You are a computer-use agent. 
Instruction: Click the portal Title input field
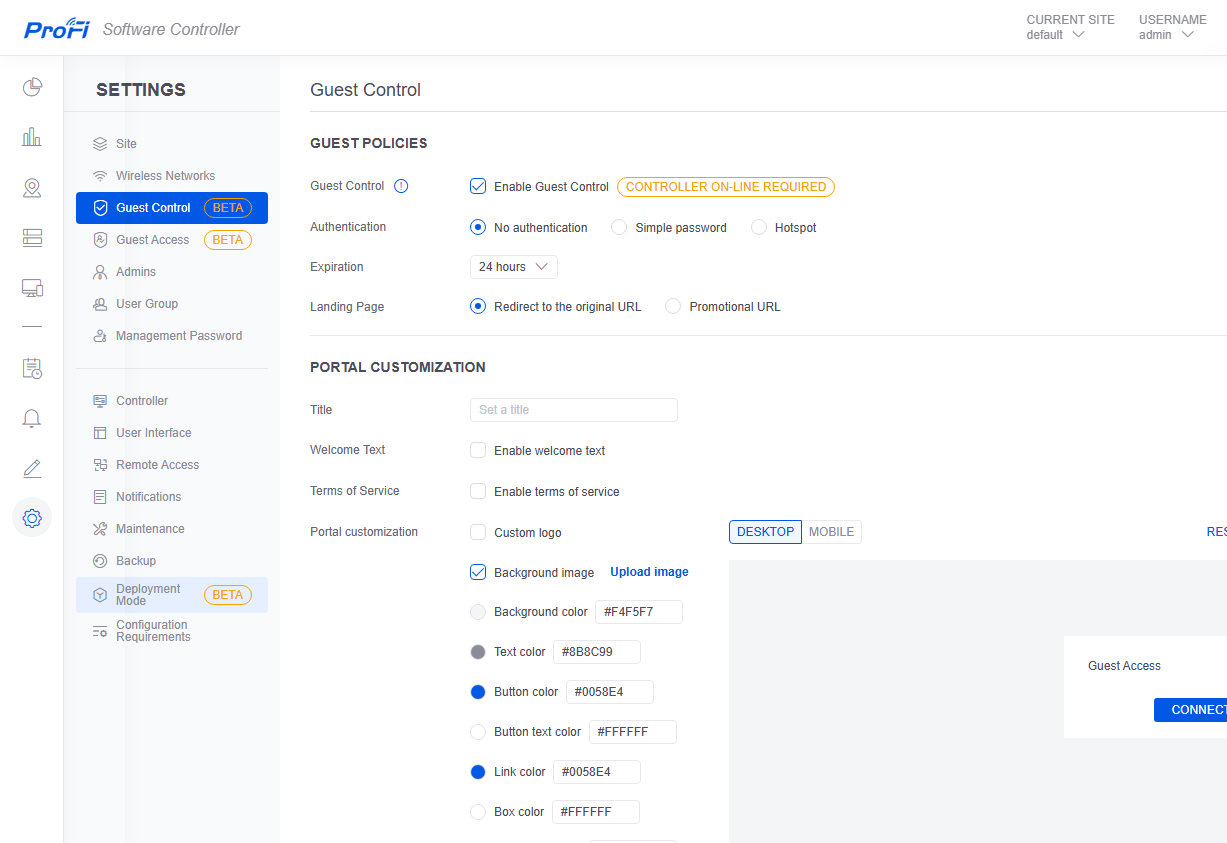[x=573, y=410]
